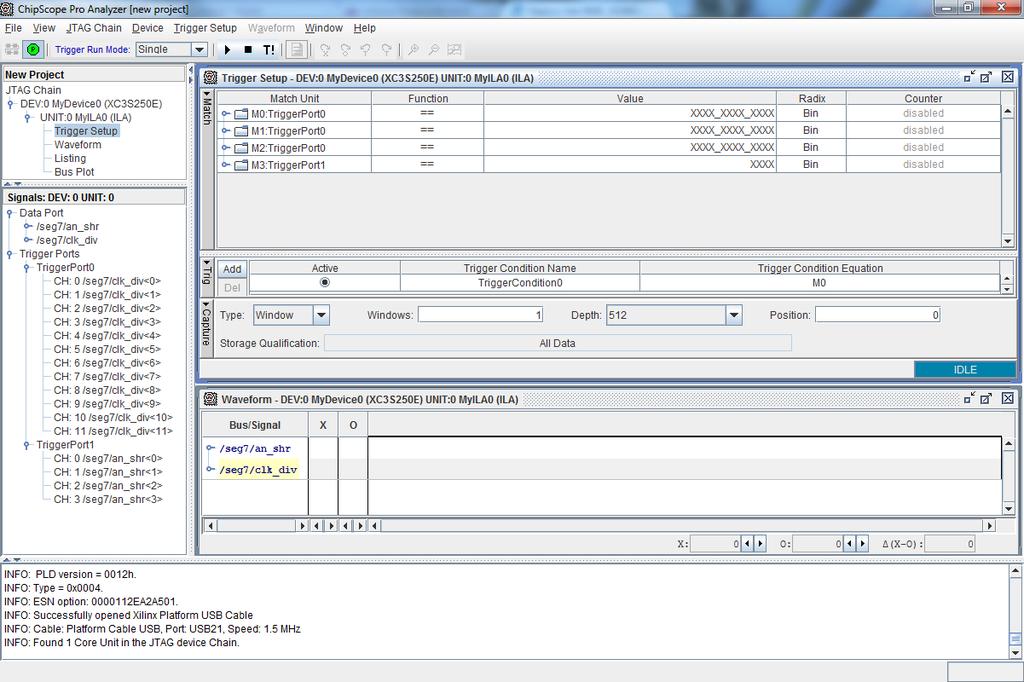This screenshot has height=682, width=1024.
Task: Click the Waveform window title icon
Action: tap(210, 399)
